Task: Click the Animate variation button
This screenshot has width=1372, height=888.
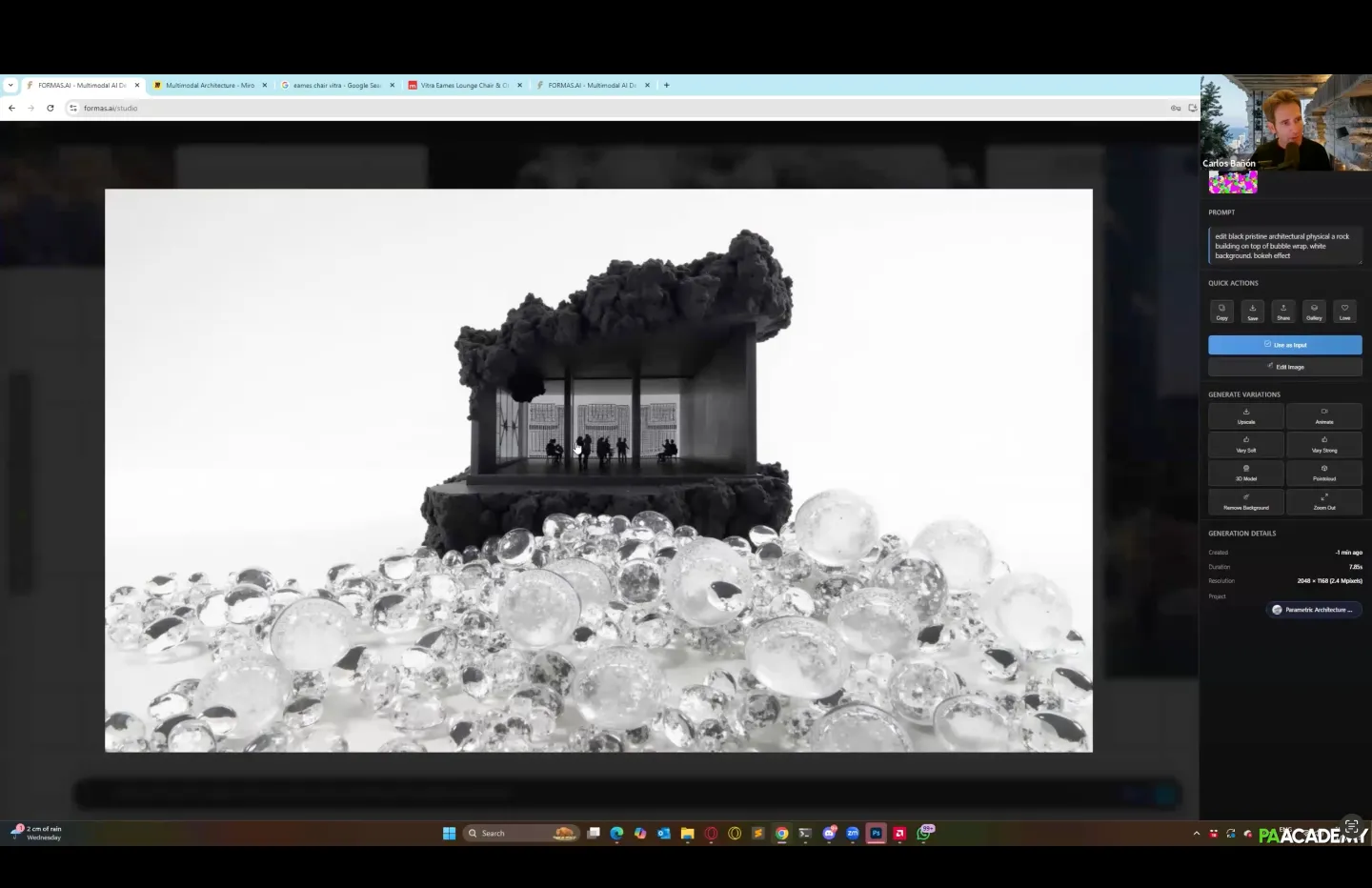Action: [x=1323, y=416]
